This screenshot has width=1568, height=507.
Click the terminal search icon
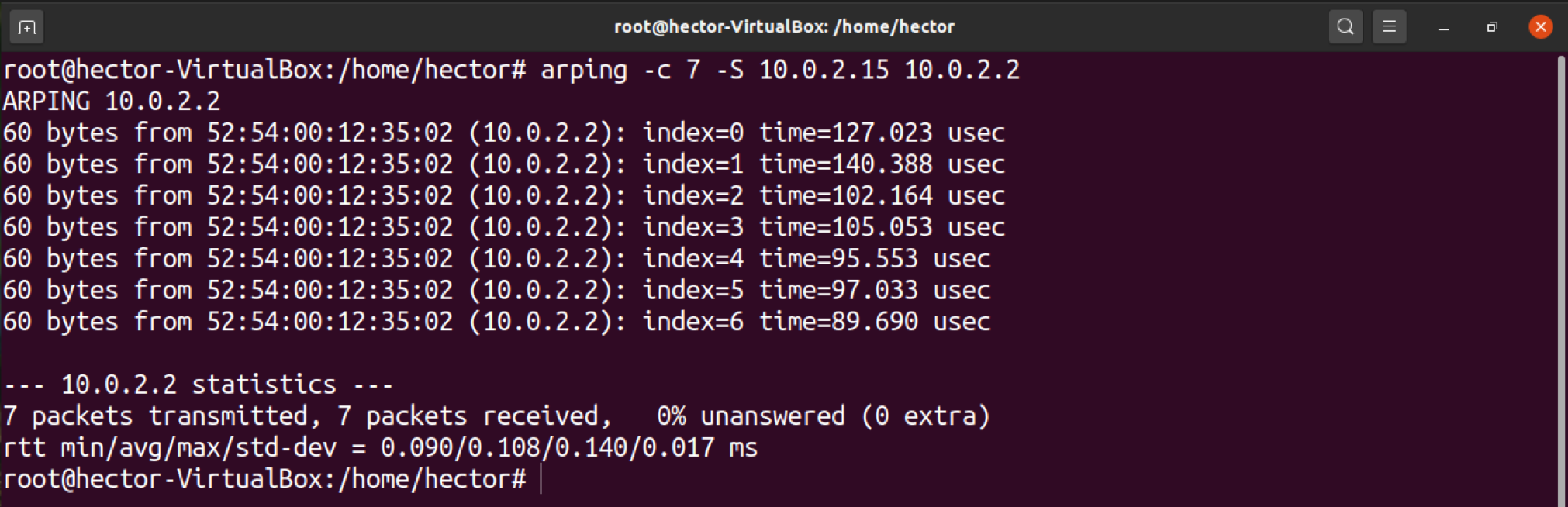(1345, 27)
